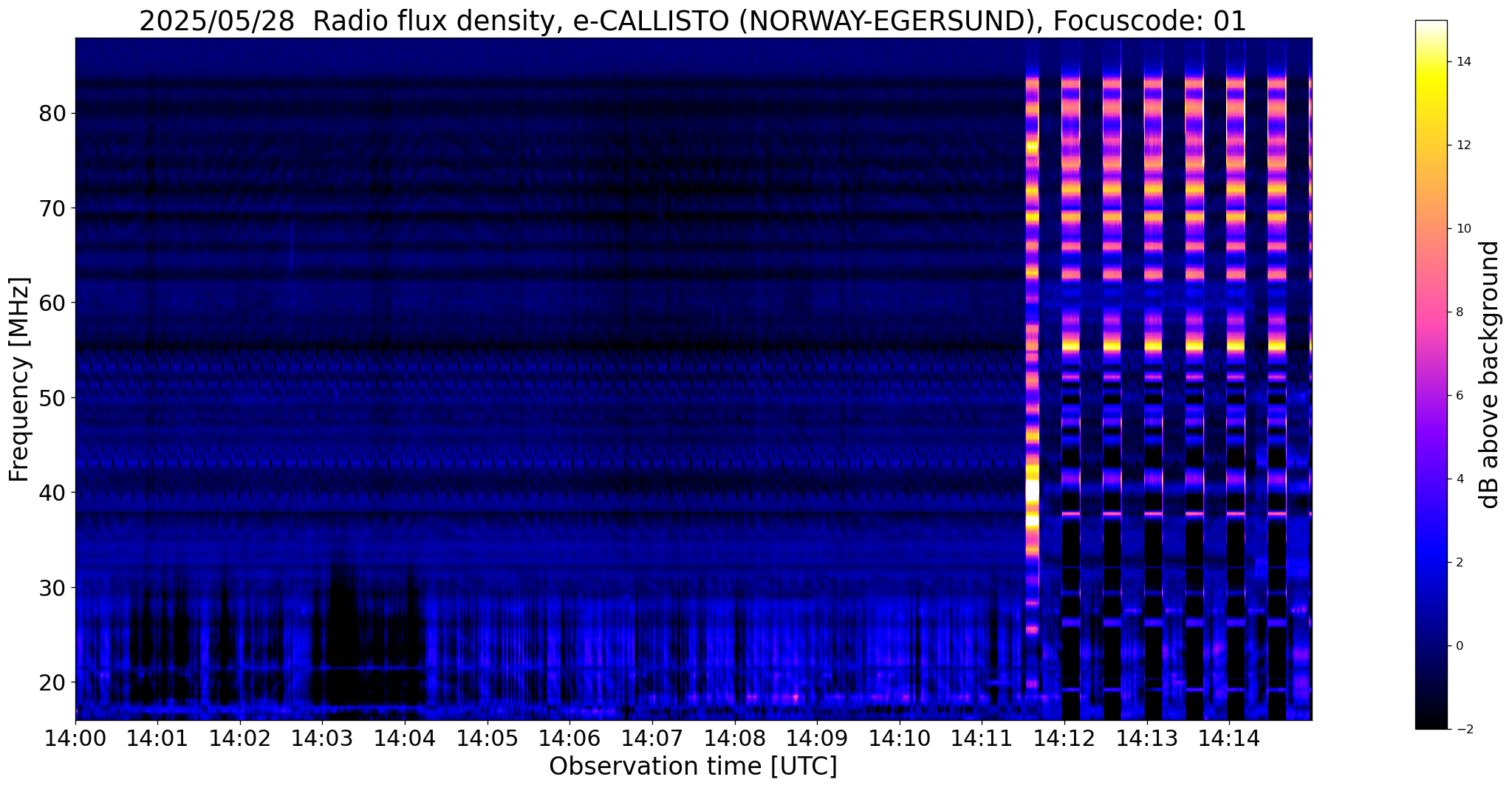Click the 60 MHz frequency tick label

pyautogui.click(x=52, y=304)
